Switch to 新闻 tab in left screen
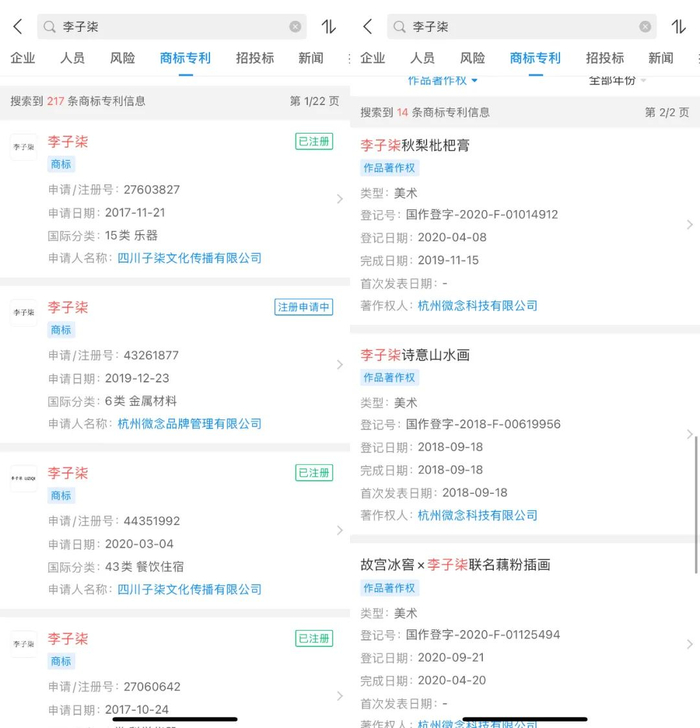The height and width of the screenshot is (728, 700). (x=311, y=58)
